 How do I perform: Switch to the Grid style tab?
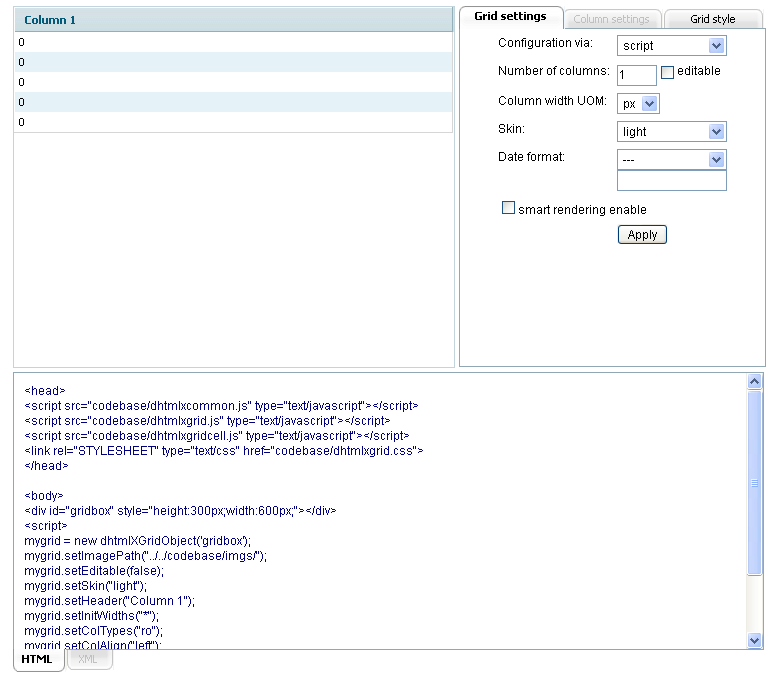click(x=712, y=19)
